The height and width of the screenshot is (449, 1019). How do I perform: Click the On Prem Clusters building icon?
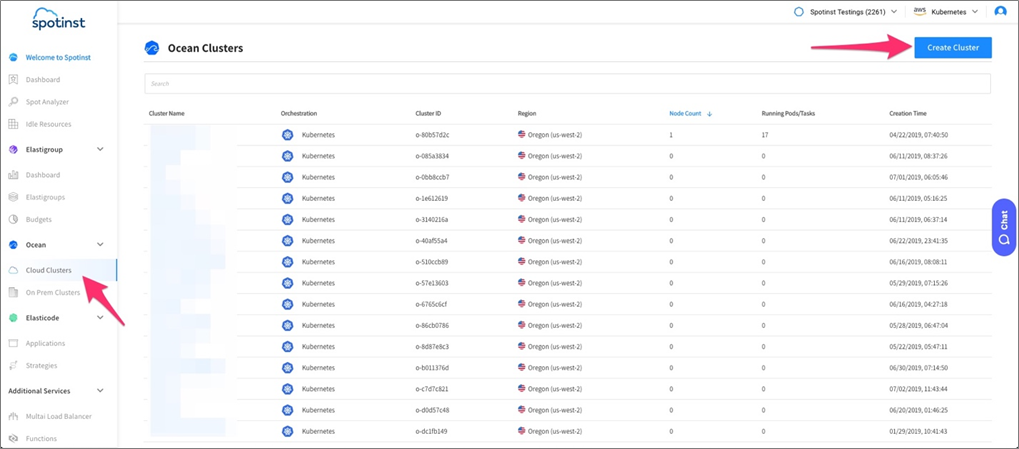point(13,292)
